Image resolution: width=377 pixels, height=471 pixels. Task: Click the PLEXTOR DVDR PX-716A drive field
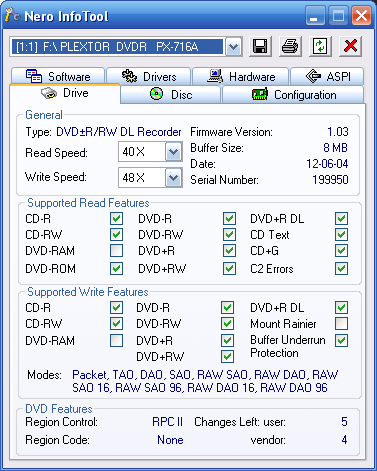(117, 47)
